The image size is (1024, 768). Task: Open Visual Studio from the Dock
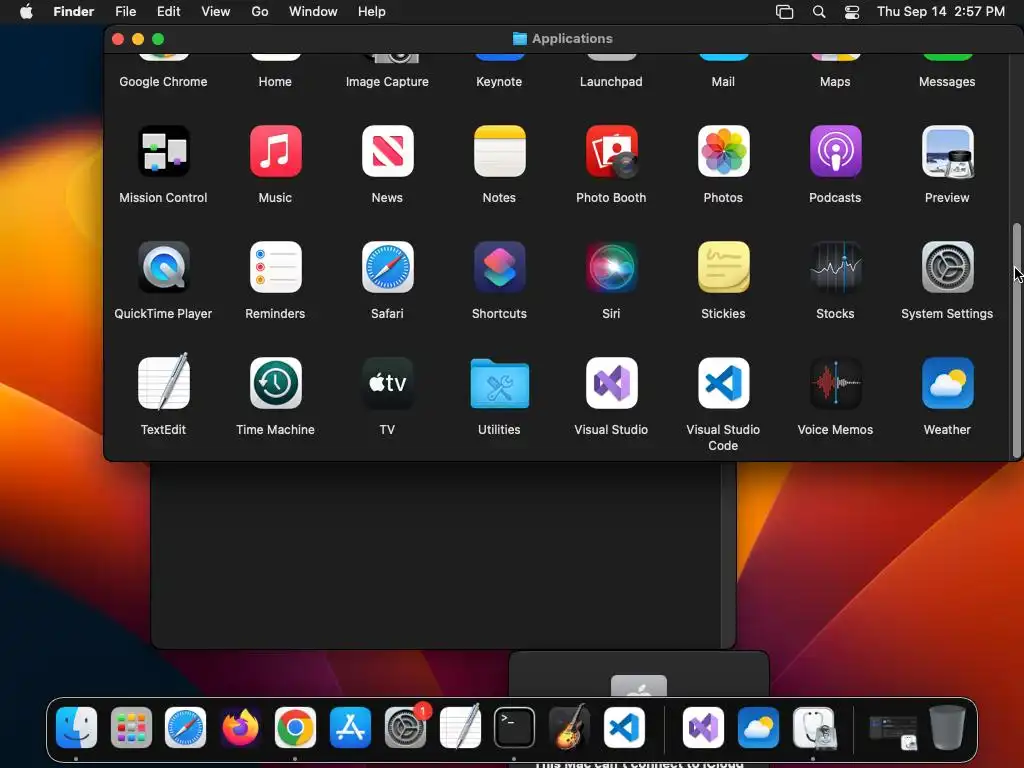point(703,728)
